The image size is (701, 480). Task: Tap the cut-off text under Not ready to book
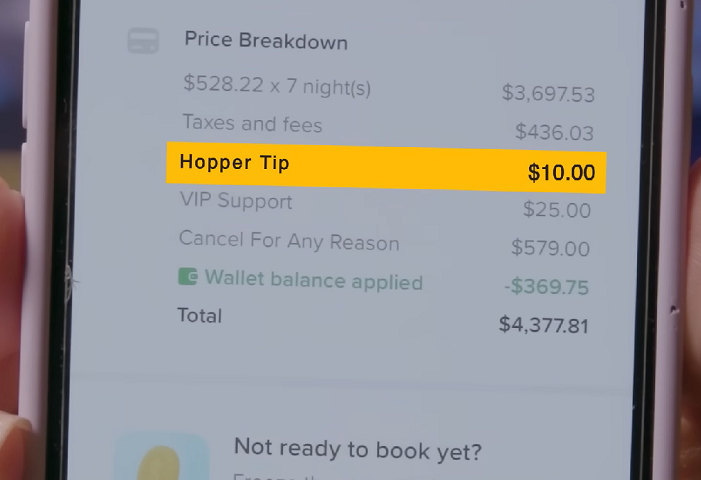click(x=270, y=475)
